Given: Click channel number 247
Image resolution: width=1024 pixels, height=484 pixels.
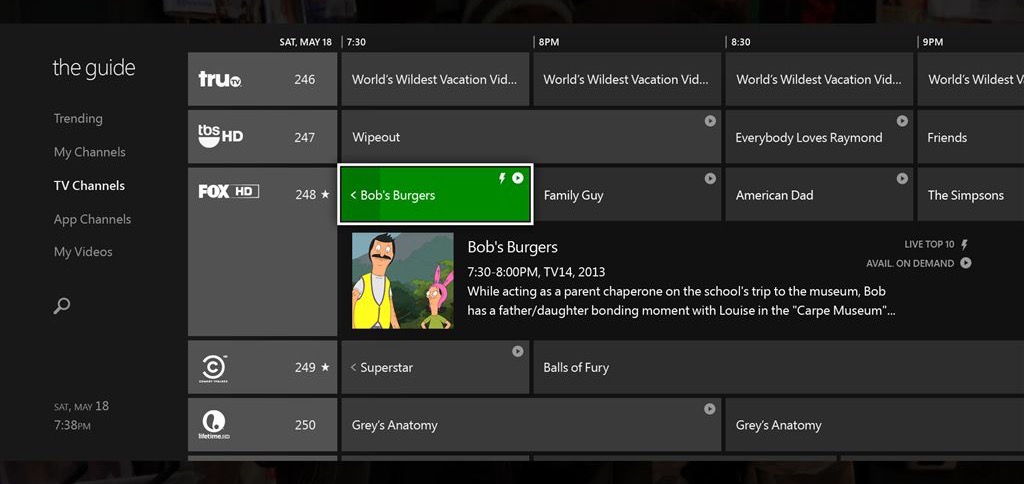Looking at the screenshot, I should pos(304,137).
